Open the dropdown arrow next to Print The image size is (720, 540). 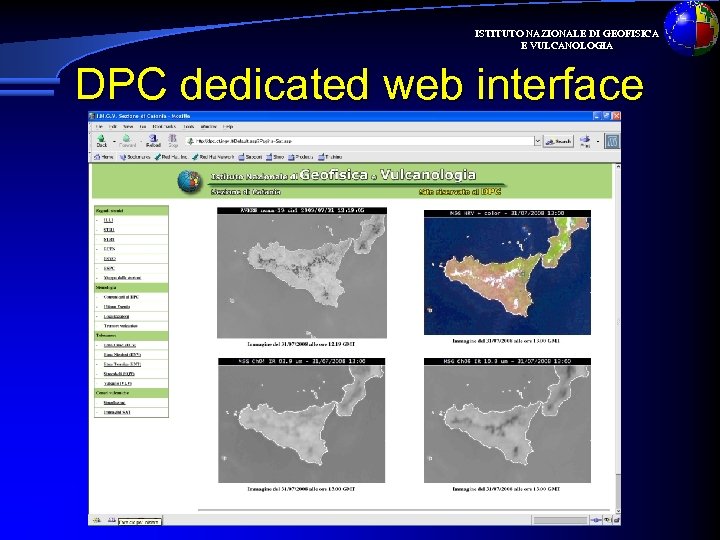(x=597, y=141)
